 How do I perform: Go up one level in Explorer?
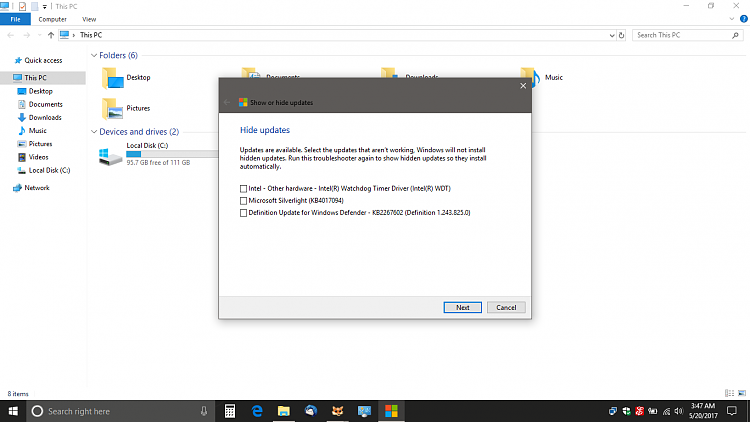(x=51, y=35)
